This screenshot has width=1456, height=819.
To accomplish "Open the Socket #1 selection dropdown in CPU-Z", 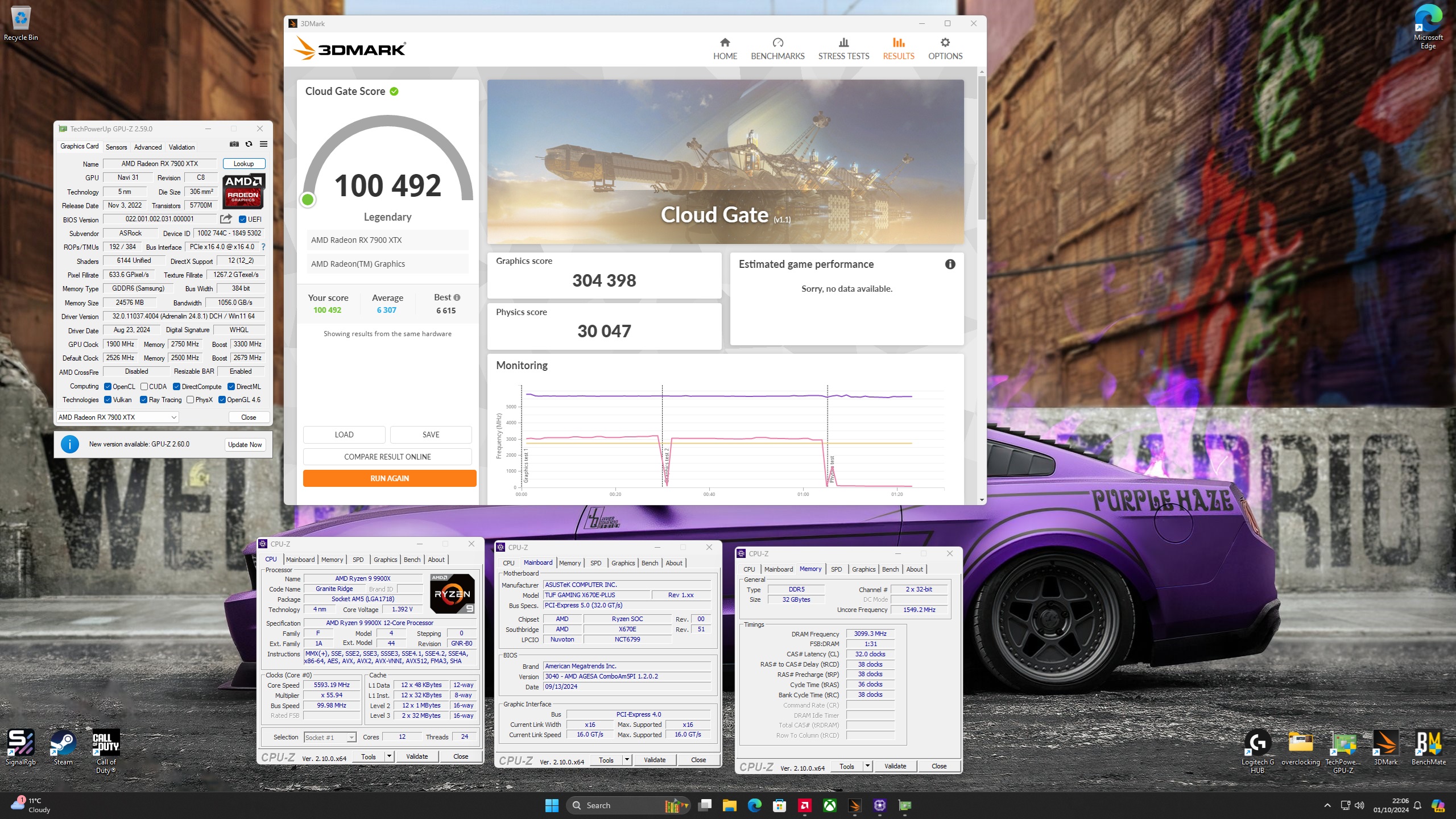I will point(330,738).
